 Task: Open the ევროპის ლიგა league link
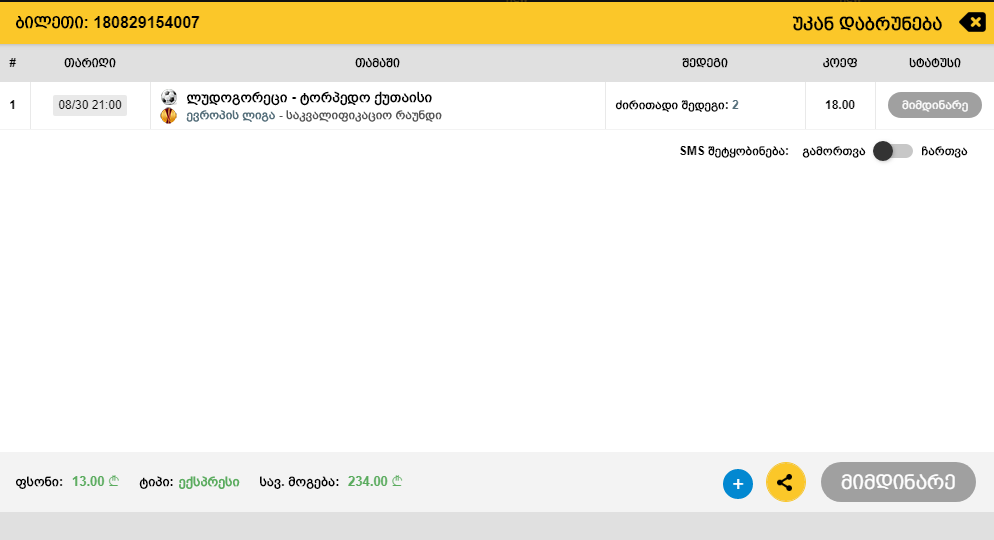pyautogui.click(x=231, y=115)
